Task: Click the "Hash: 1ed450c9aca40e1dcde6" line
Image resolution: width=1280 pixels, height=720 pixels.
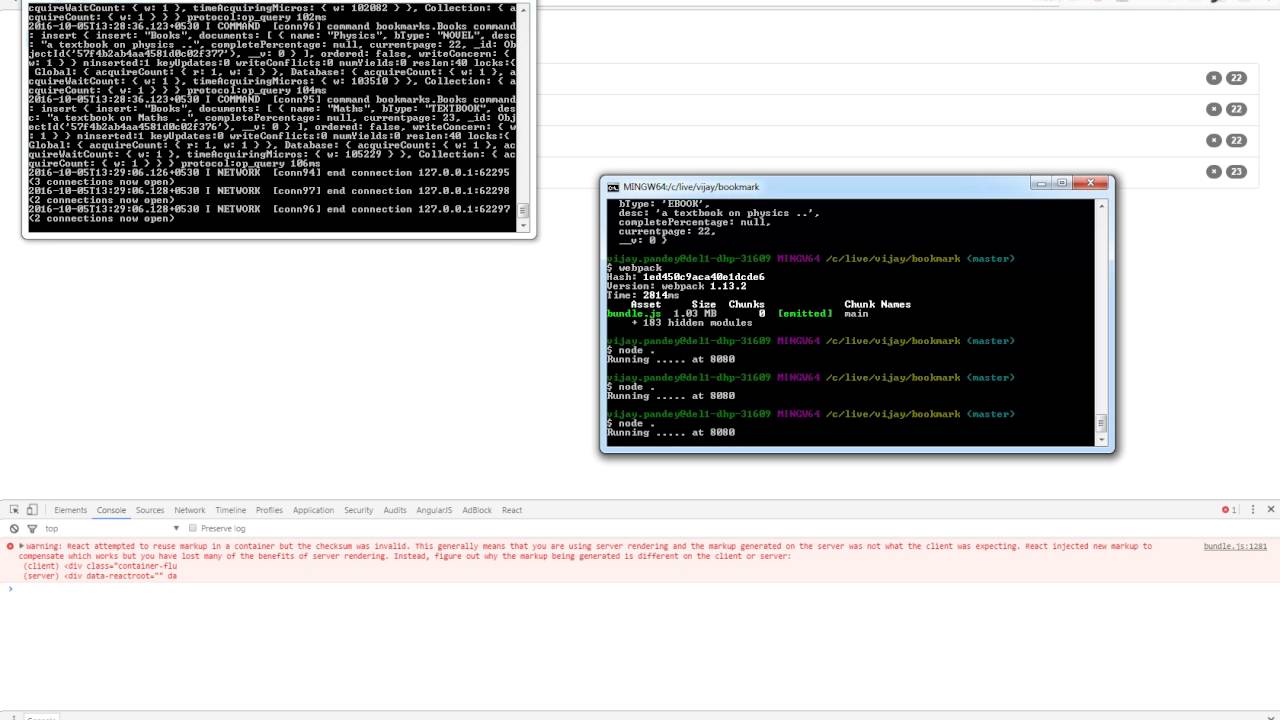Action: (685, 277)
